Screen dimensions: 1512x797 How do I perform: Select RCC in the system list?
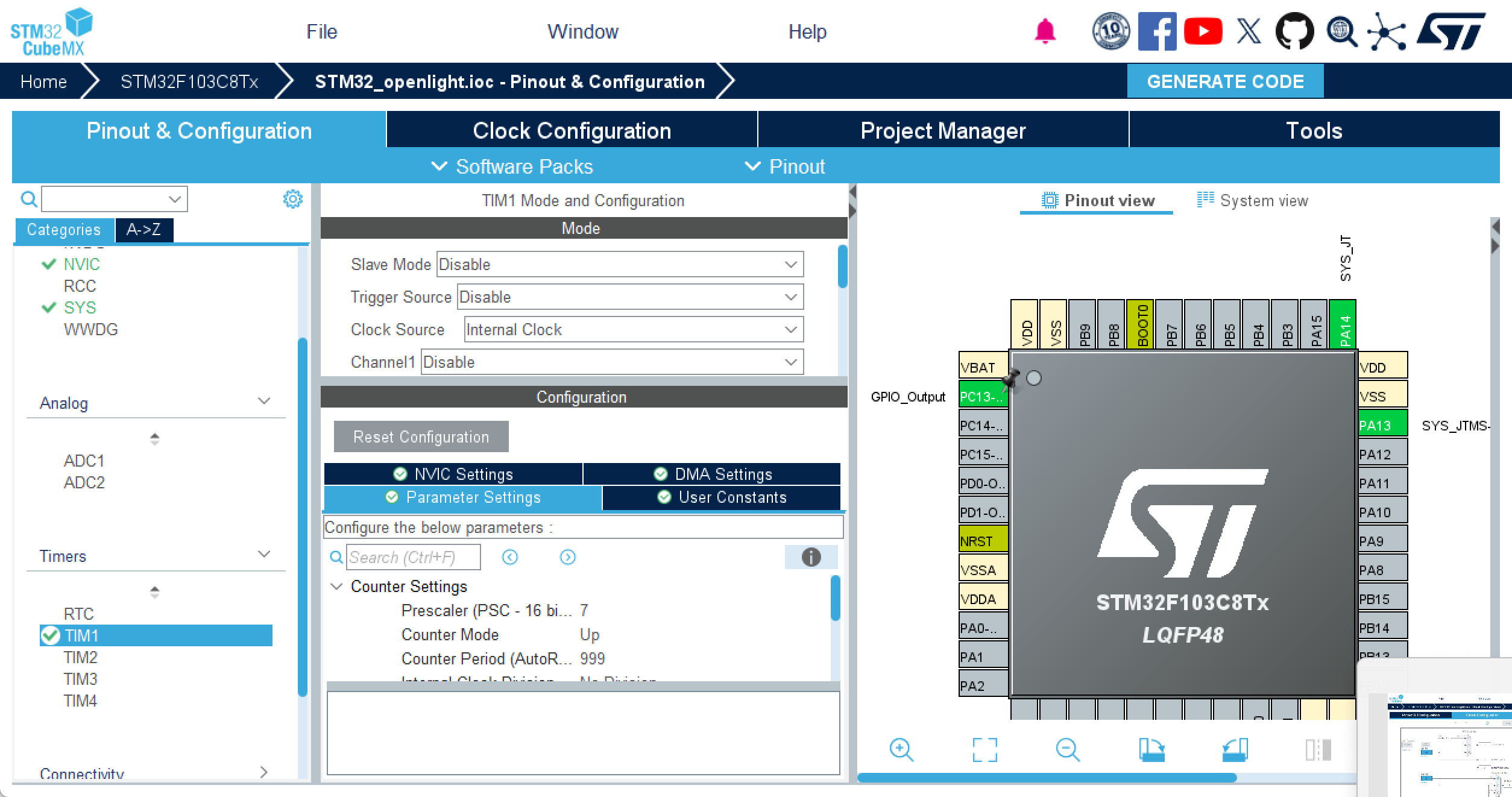(x=80, y=286)
